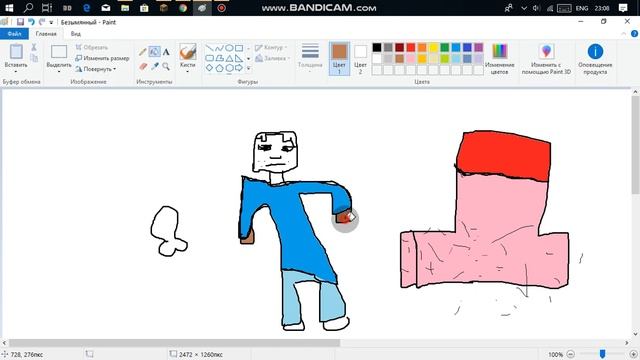Image resolution: width=640 pixels, height=360 pixels.
Task: Click the rectangular selection (Выделить) box icon
Action: click(x=59, y=52)
